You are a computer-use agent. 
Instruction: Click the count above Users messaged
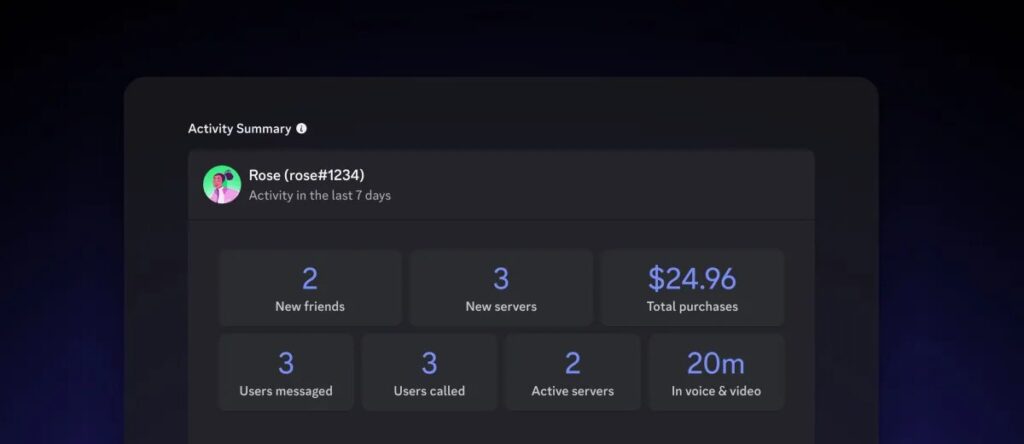[286, 362]
